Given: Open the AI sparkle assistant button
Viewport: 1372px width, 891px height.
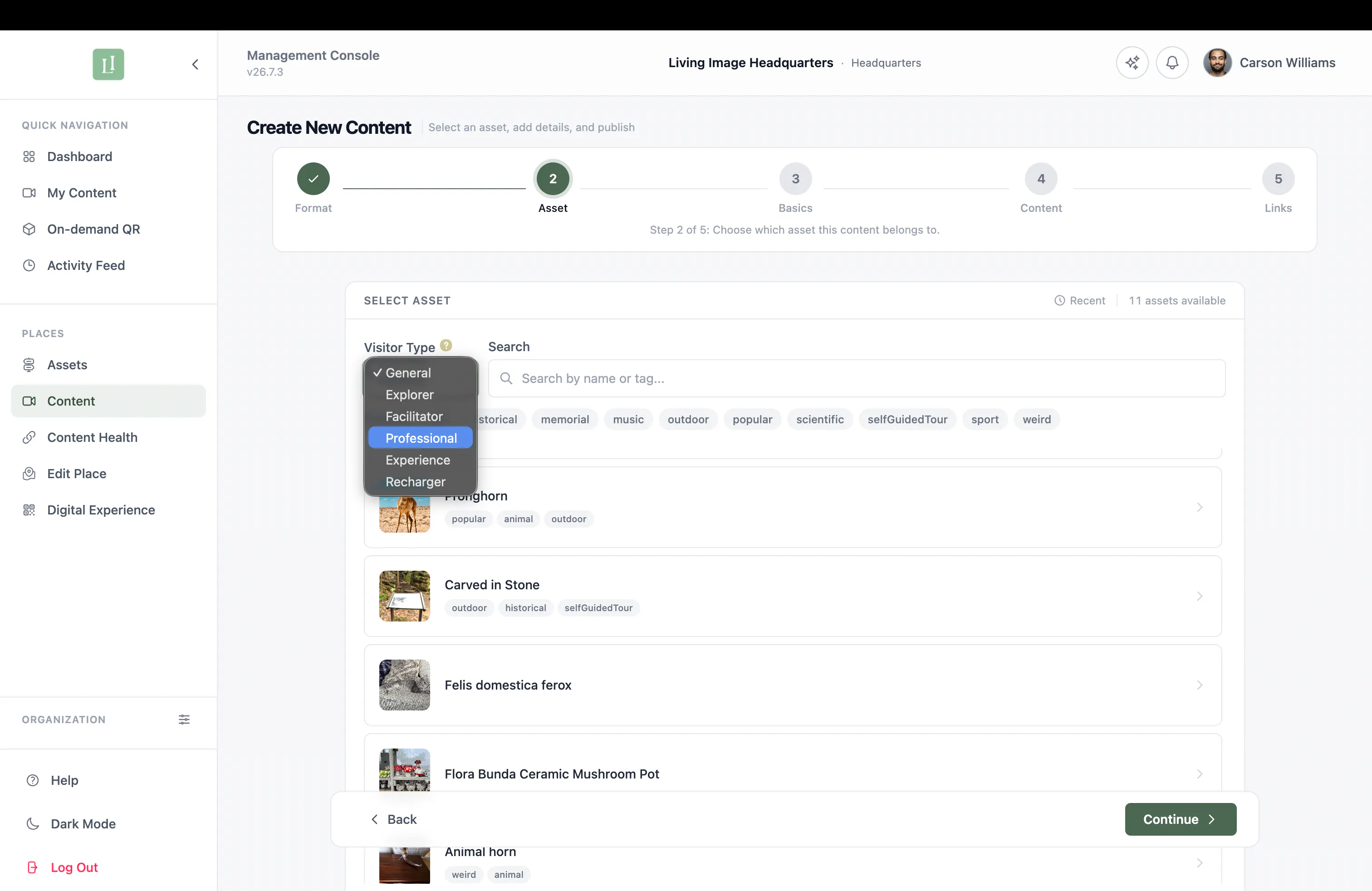Looking at the screenshot, I should 1132,63.
